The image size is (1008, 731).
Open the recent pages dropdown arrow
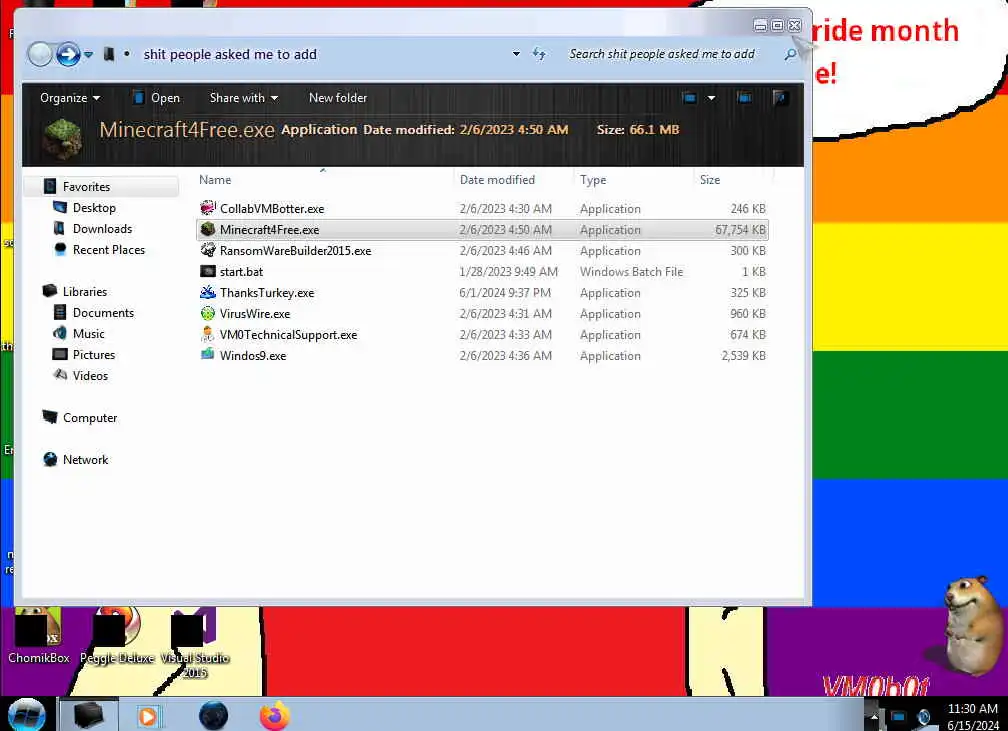89,55
